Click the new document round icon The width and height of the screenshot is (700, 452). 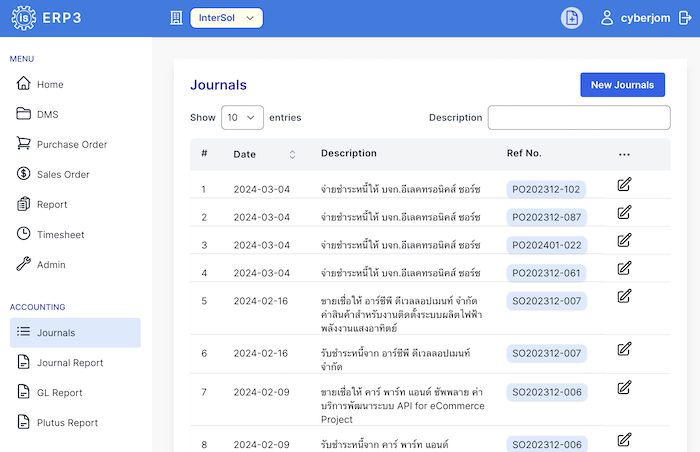click(571, 18)
